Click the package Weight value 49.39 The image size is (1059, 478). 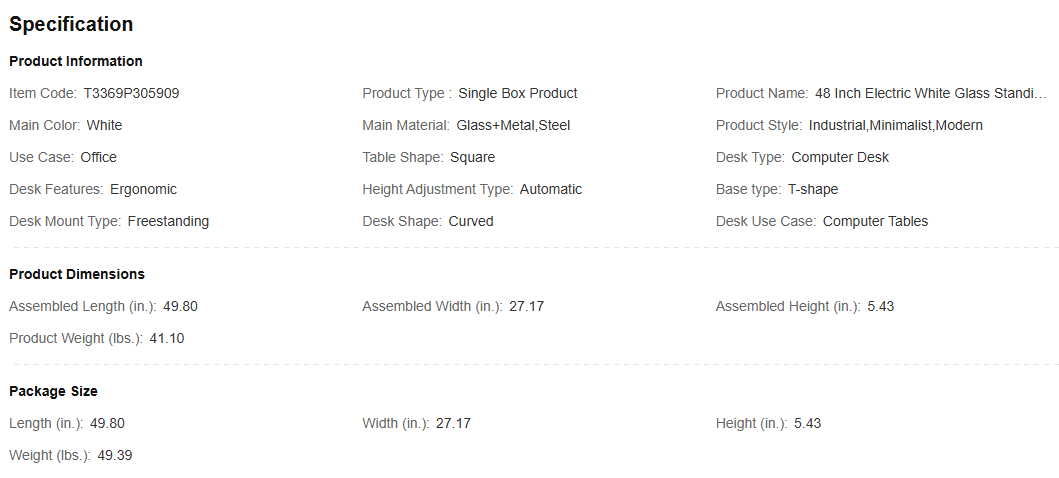pos(115,455)
